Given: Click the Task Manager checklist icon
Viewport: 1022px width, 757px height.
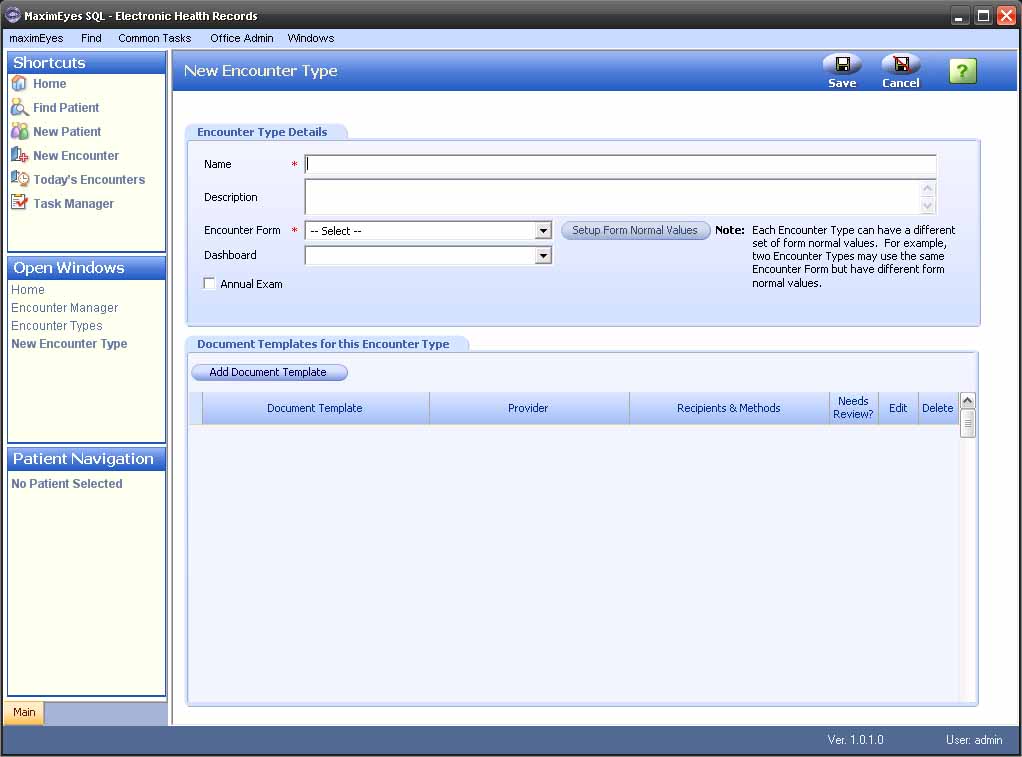Looking at the screenshot, I should click(x=20, y=203).
